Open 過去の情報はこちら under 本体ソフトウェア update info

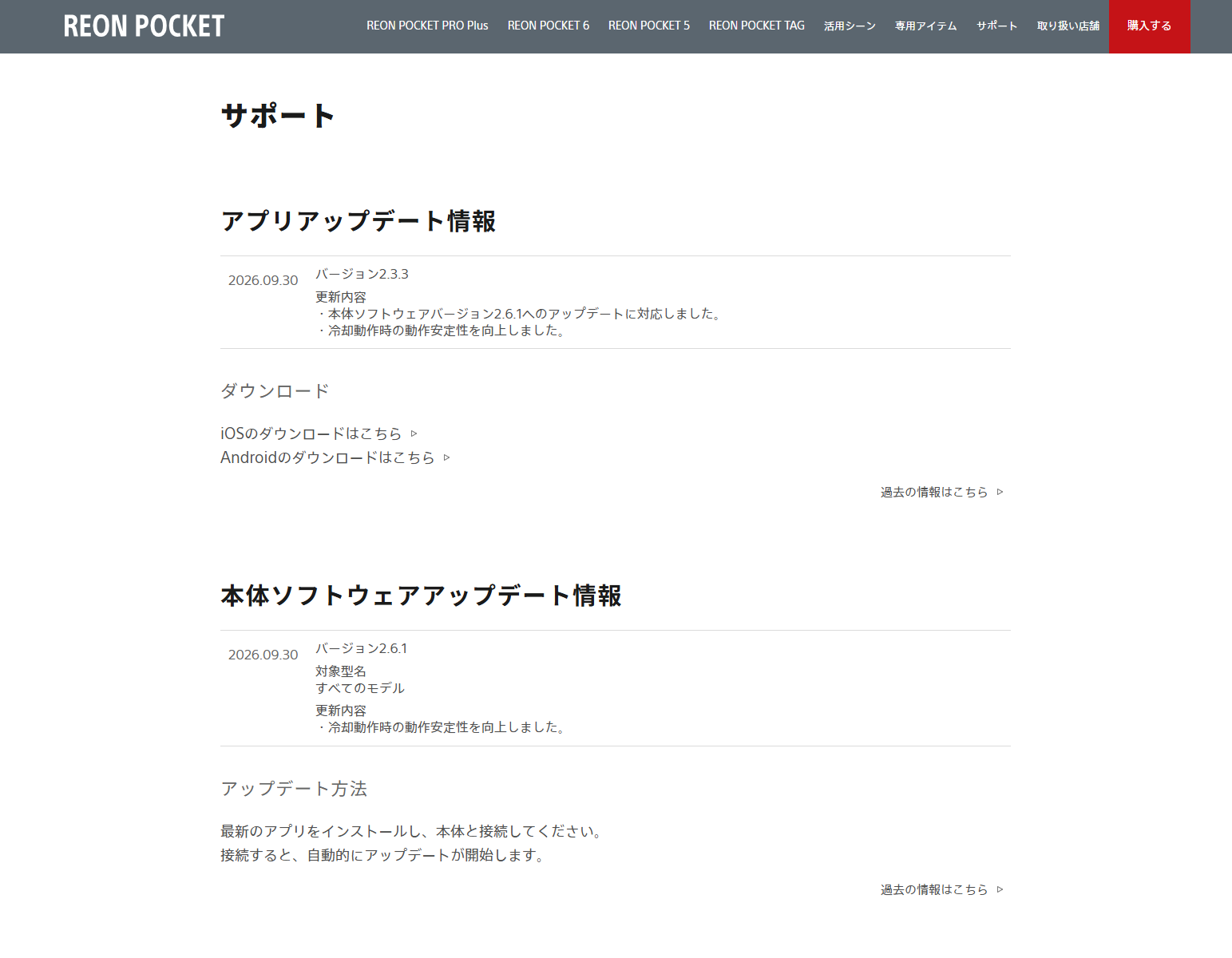(934, 889)
